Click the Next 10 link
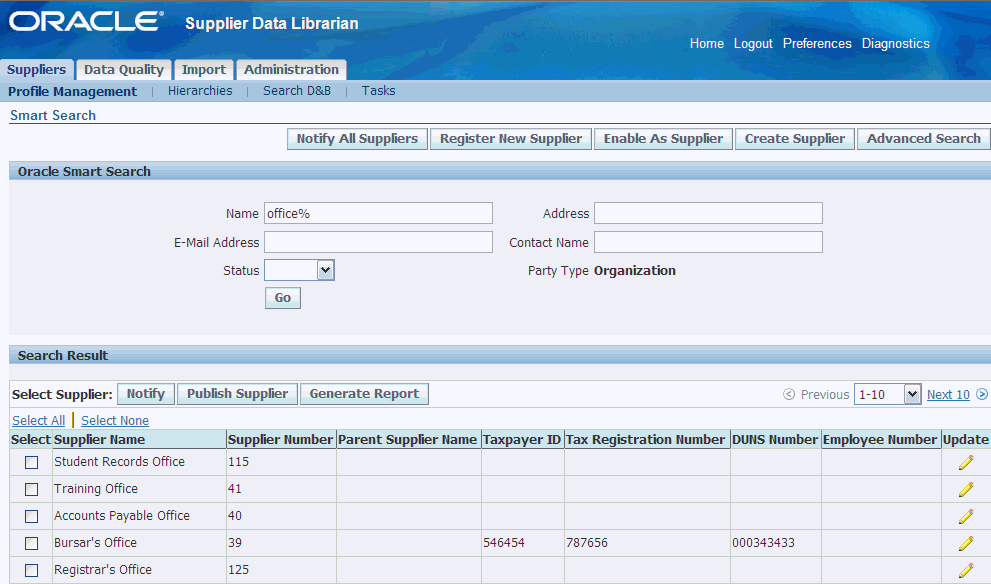 coord(948,394)
